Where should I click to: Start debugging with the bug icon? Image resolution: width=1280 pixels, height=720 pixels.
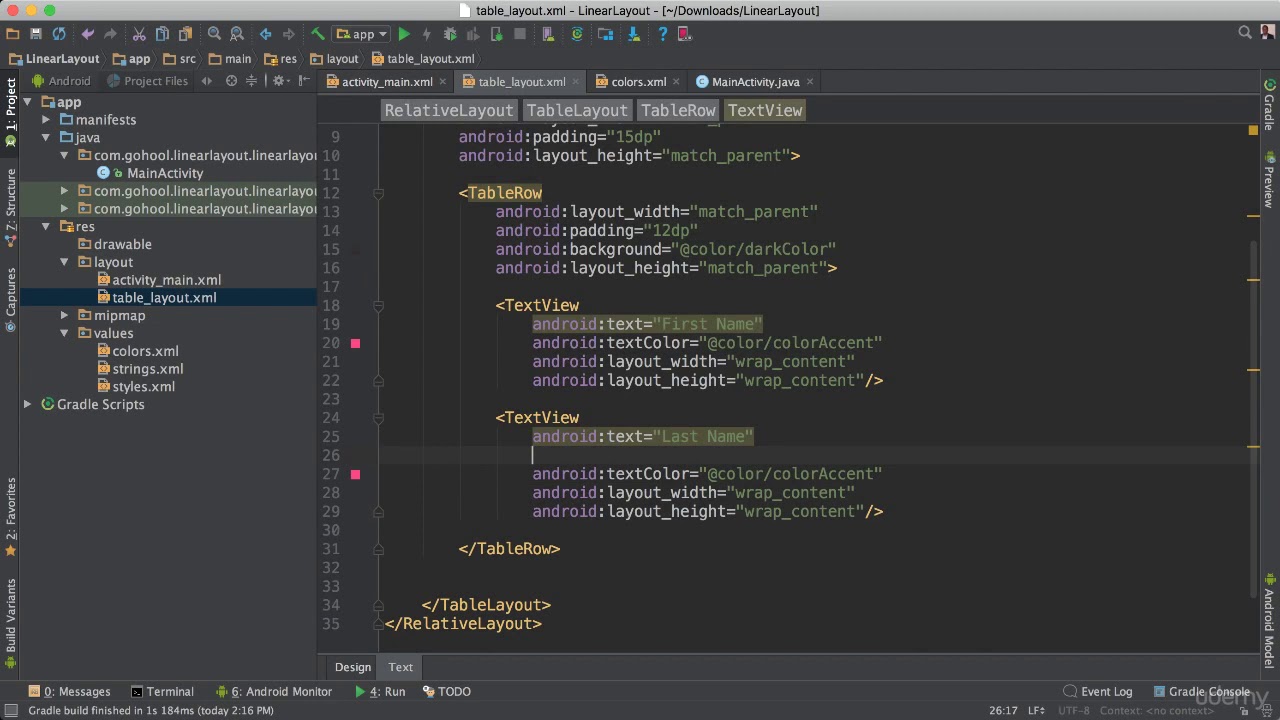tap(450, 34)
